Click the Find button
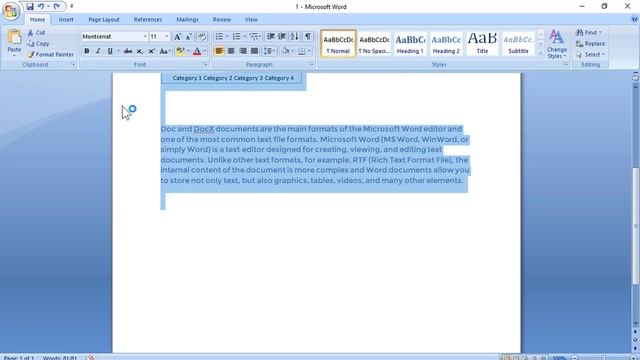This screenshot has height=360, width=640. click(x=589, y=32)
